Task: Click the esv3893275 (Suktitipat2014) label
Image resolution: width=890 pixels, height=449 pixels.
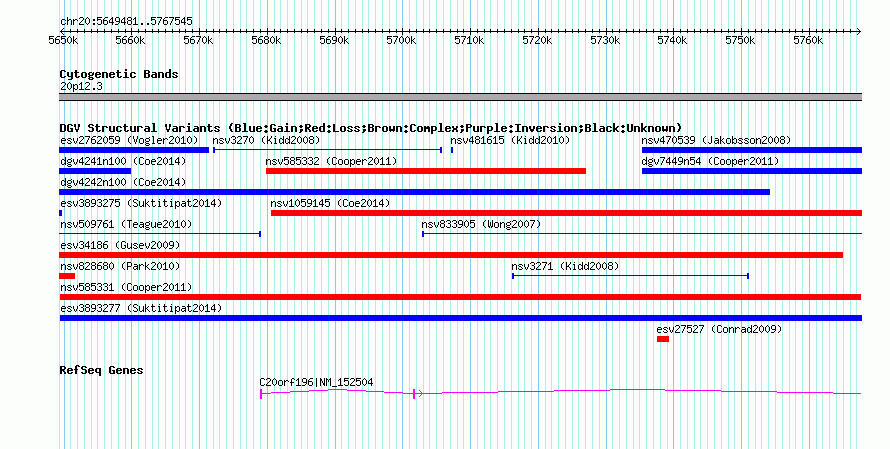Action: [141, 203]
